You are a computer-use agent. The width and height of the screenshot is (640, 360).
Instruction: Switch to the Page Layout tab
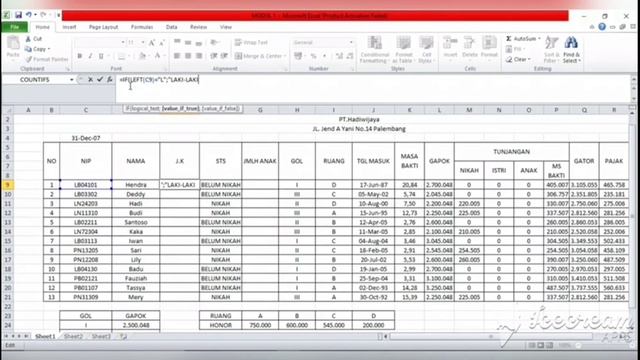(x=103, y=27)
